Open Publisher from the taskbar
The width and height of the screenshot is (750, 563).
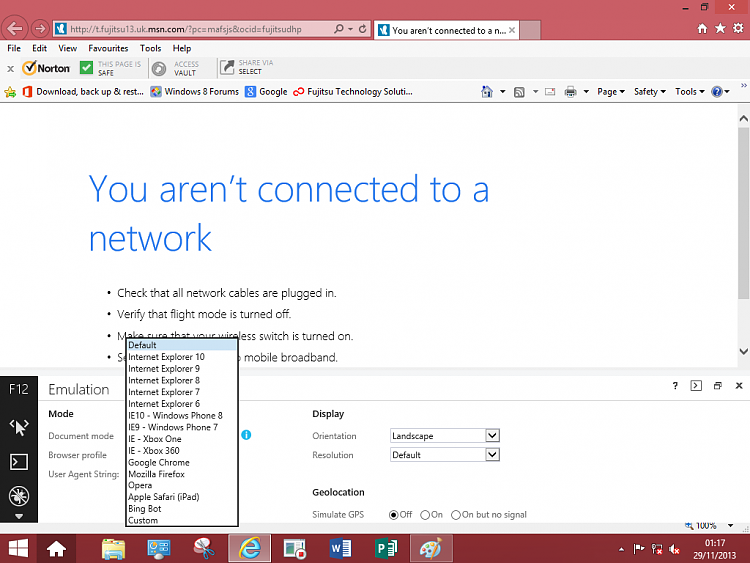point(386,549)
